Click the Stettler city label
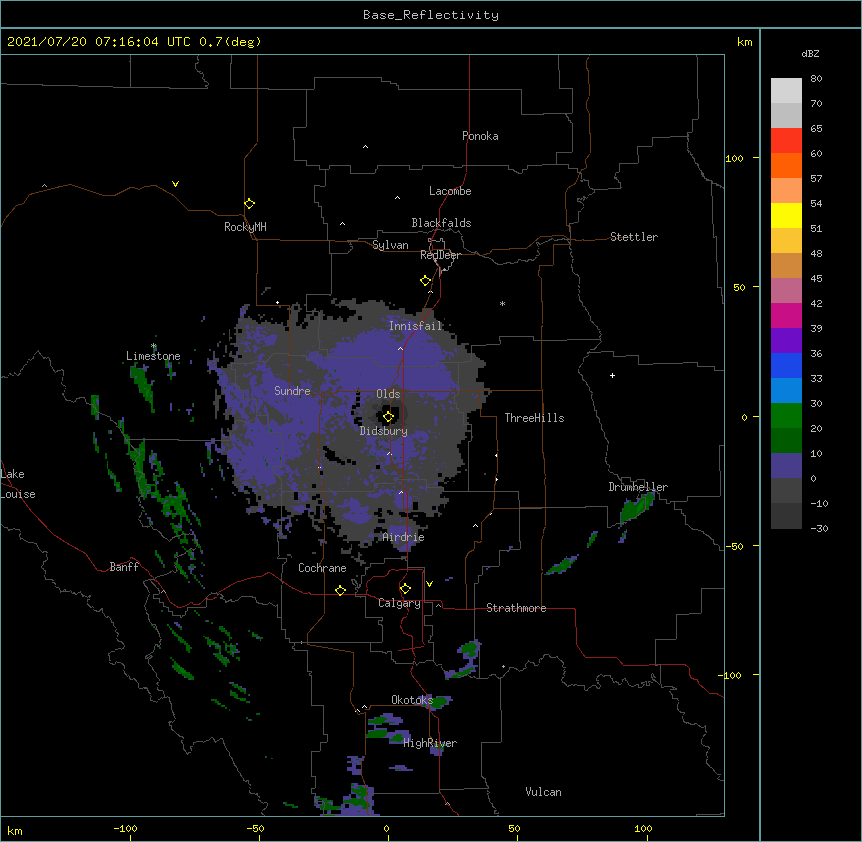862x842 pixels. (x=634, y=237)
